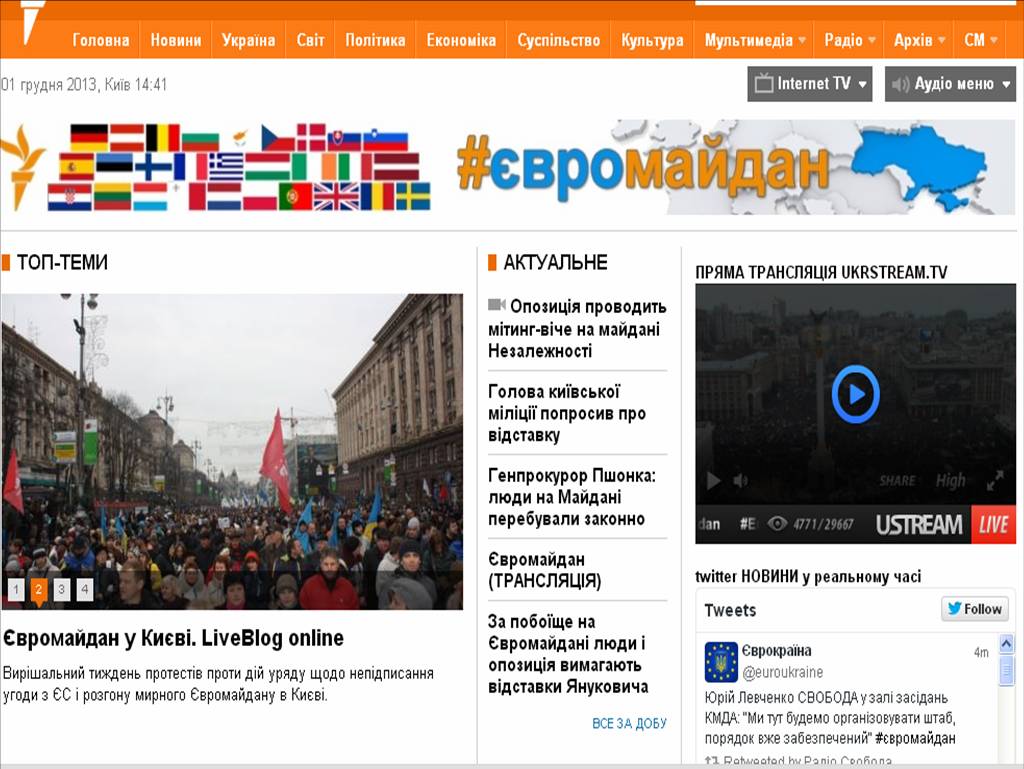The image size is (1024, 769).
Task: Click the video camera icon beside Опозиція headline
Action: pyautogui.click(x=497, y=305)
